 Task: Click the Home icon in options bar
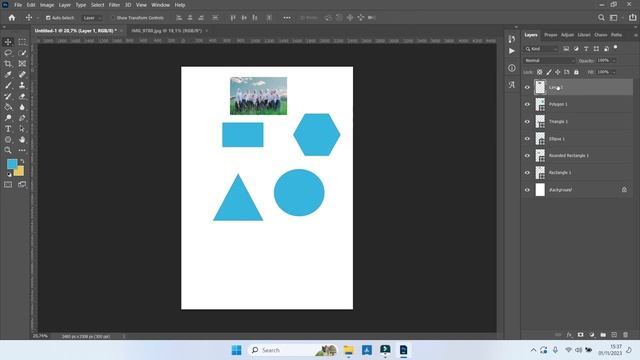click(12, 18)
